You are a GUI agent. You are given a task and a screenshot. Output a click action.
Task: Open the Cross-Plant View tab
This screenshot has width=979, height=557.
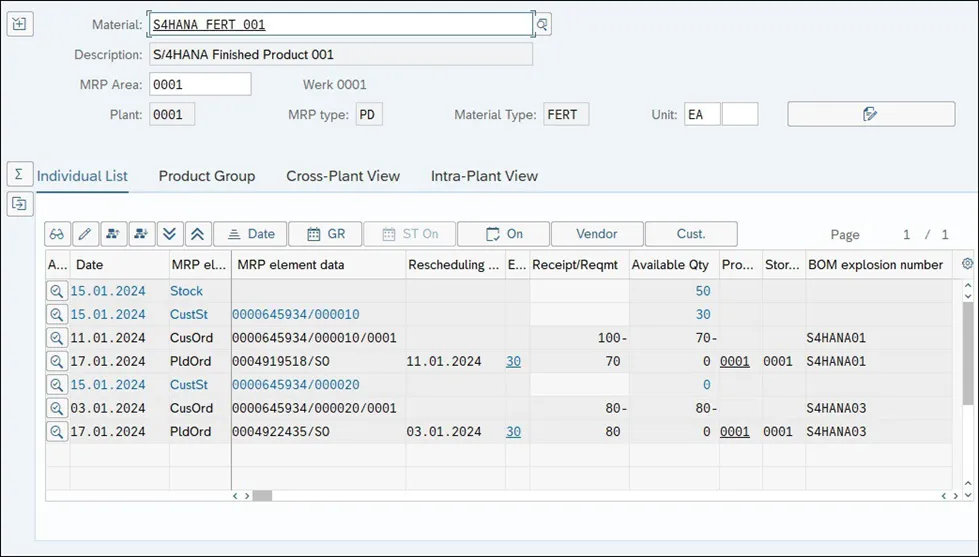(x=343, y=176)
